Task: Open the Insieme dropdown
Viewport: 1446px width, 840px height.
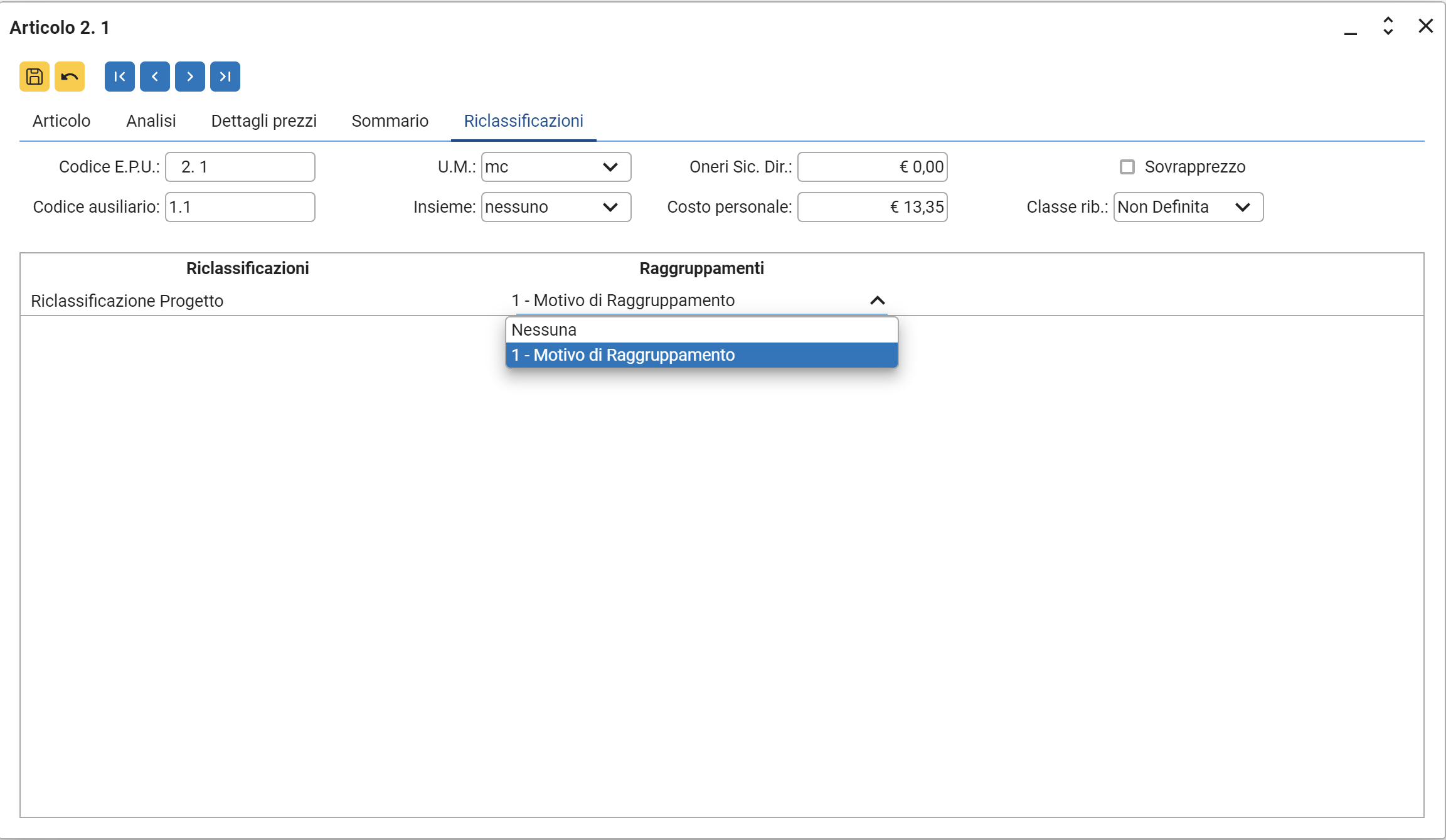Action: (556, 207)
